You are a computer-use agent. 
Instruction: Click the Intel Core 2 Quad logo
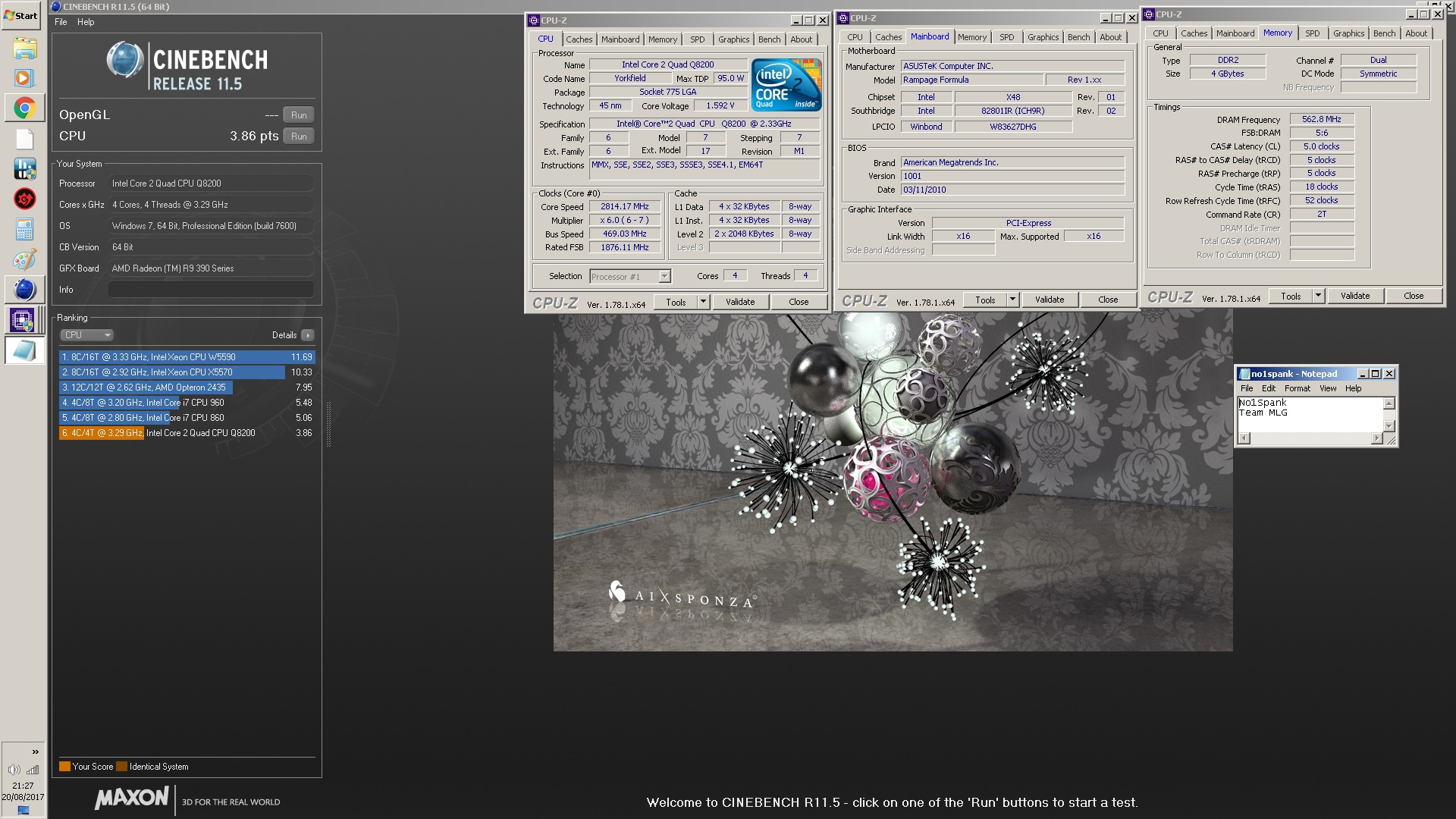(x=786, y=85)
